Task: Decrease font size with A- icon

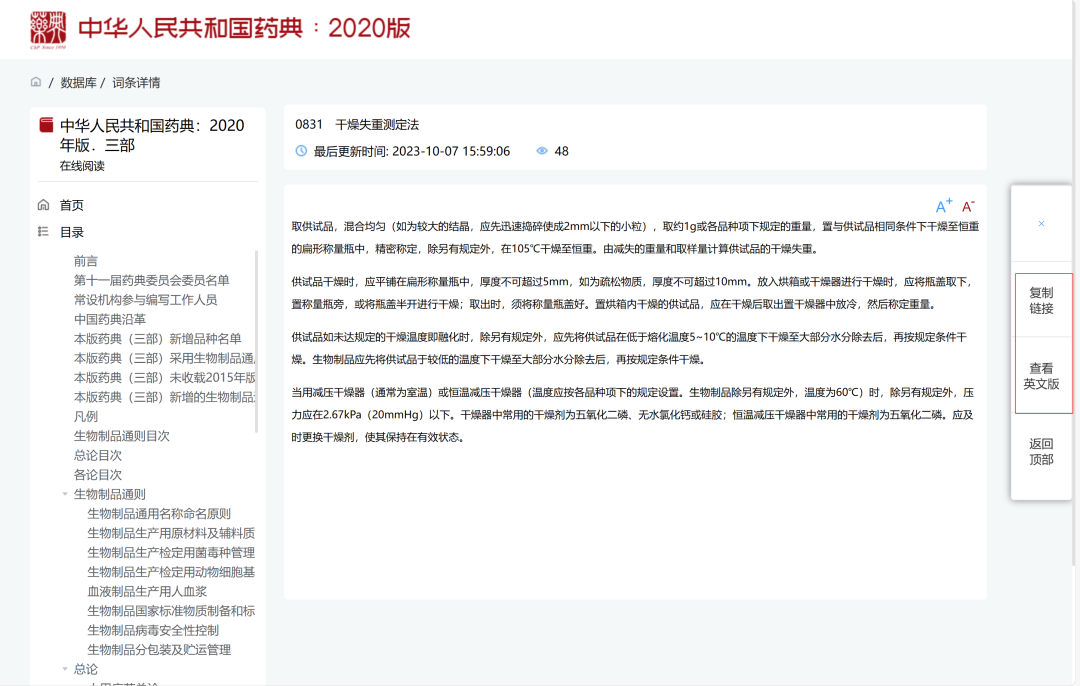Action: point(968,206)
